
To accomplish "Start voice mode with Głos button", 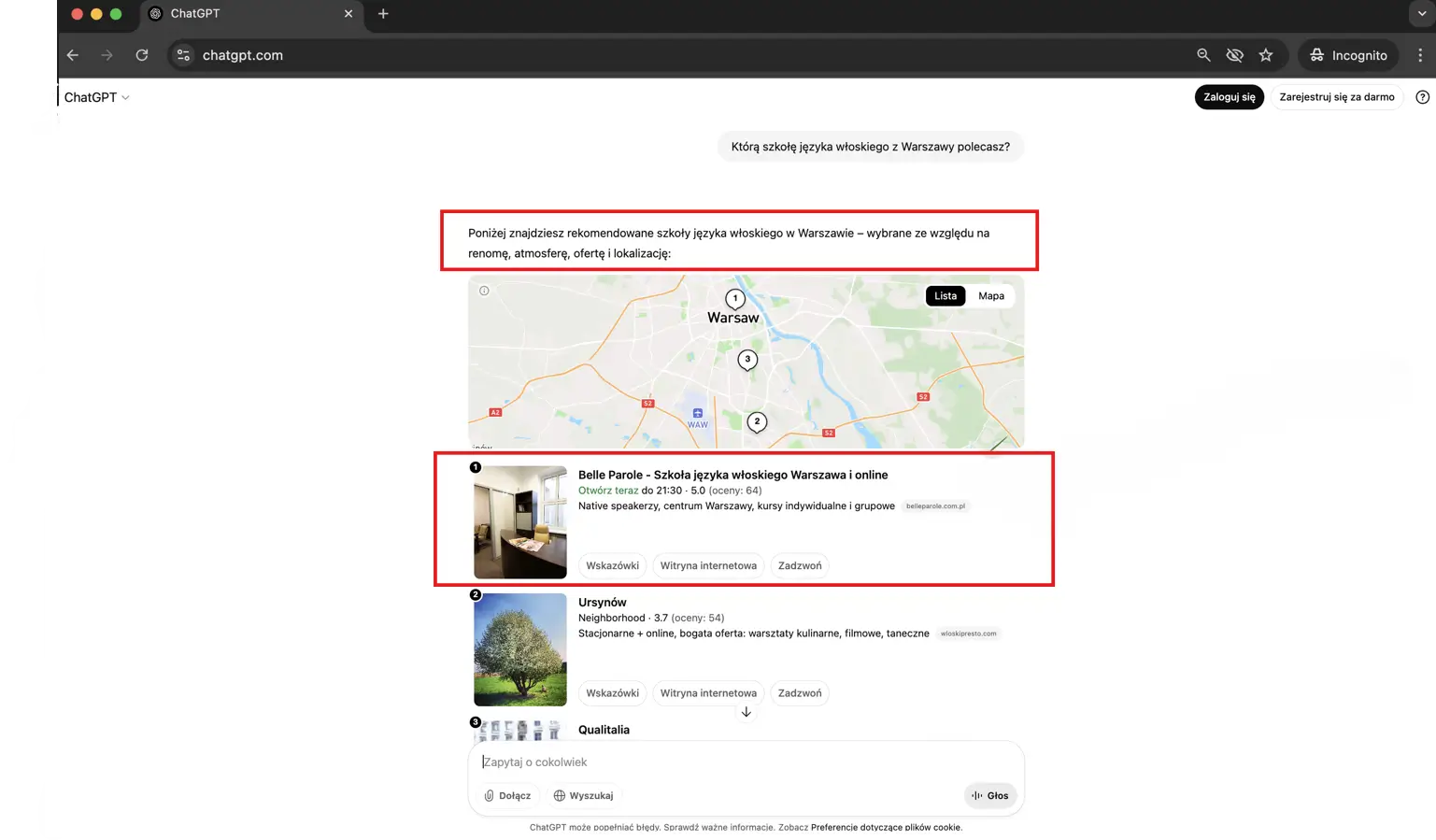I will pos(989,796).
